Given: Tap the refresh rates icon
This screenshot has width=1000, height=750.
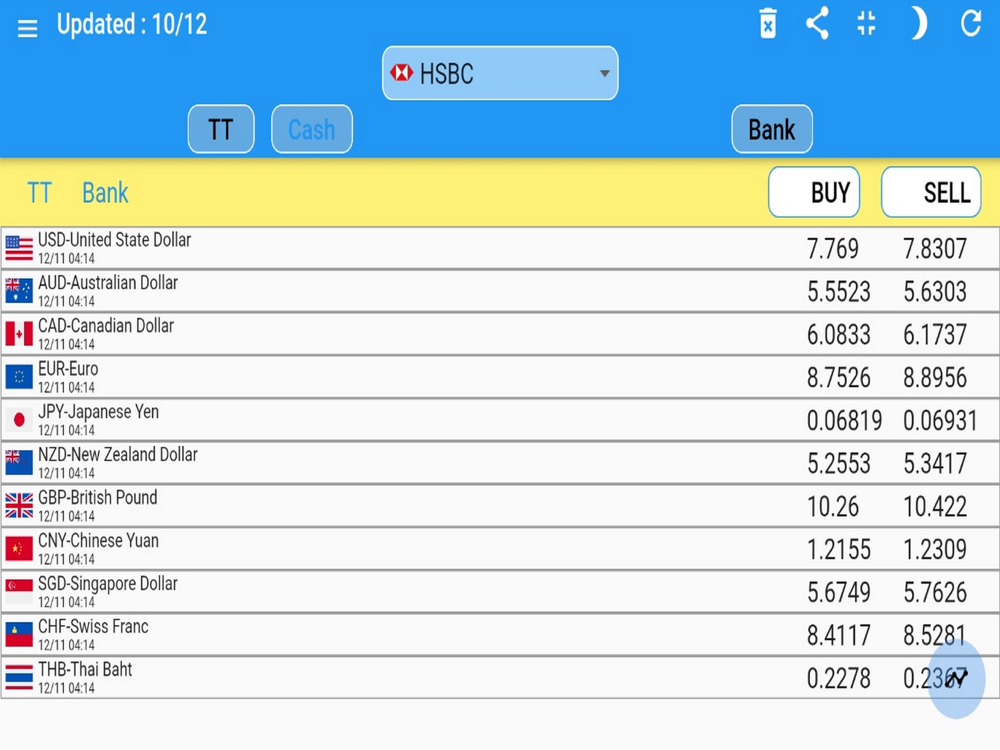Looking at the screenshot, I should [x=971, y=24].
